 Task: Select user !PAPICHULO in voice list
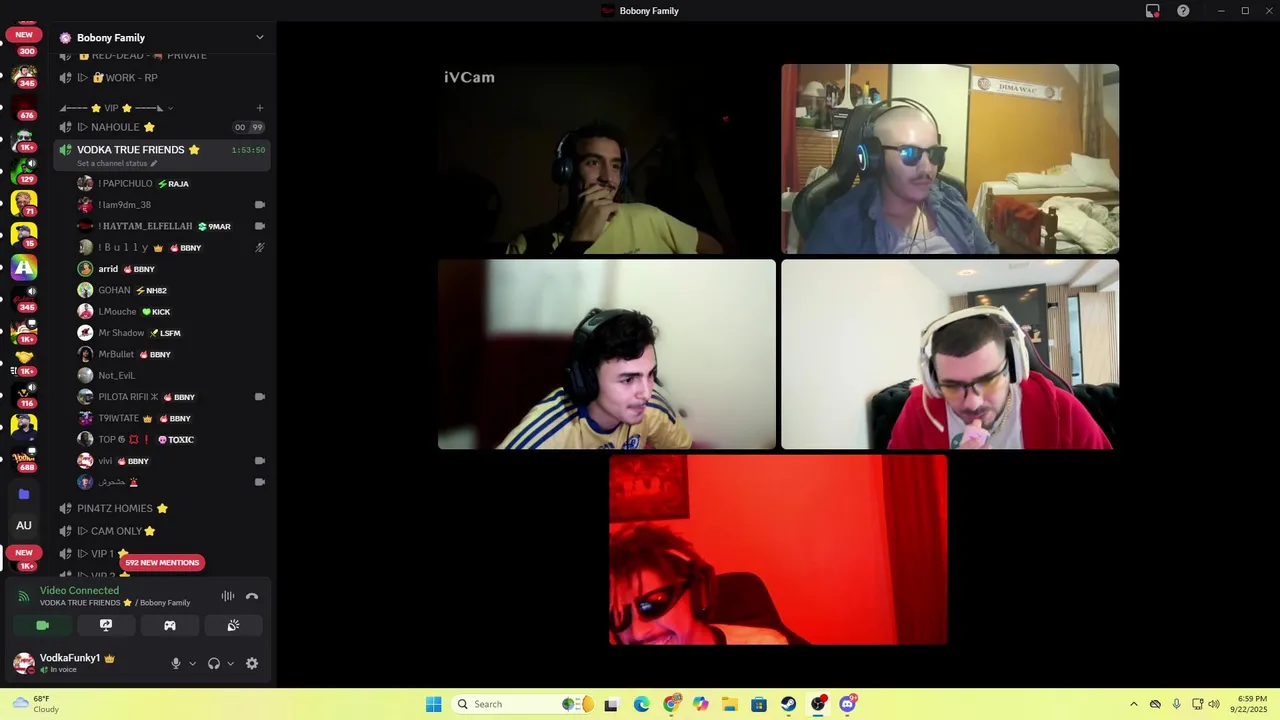pos(170,184)
